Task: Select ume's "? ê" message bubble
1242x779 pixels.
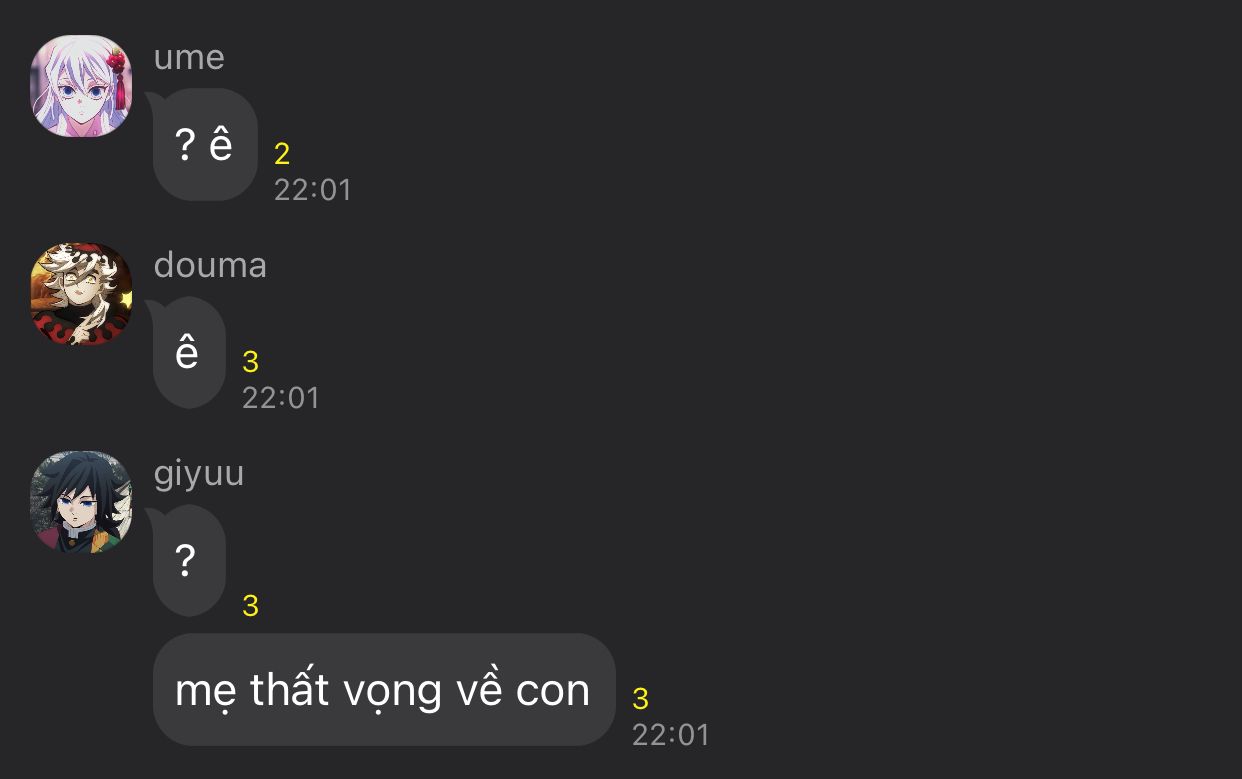Action: [x=205, y=145]
